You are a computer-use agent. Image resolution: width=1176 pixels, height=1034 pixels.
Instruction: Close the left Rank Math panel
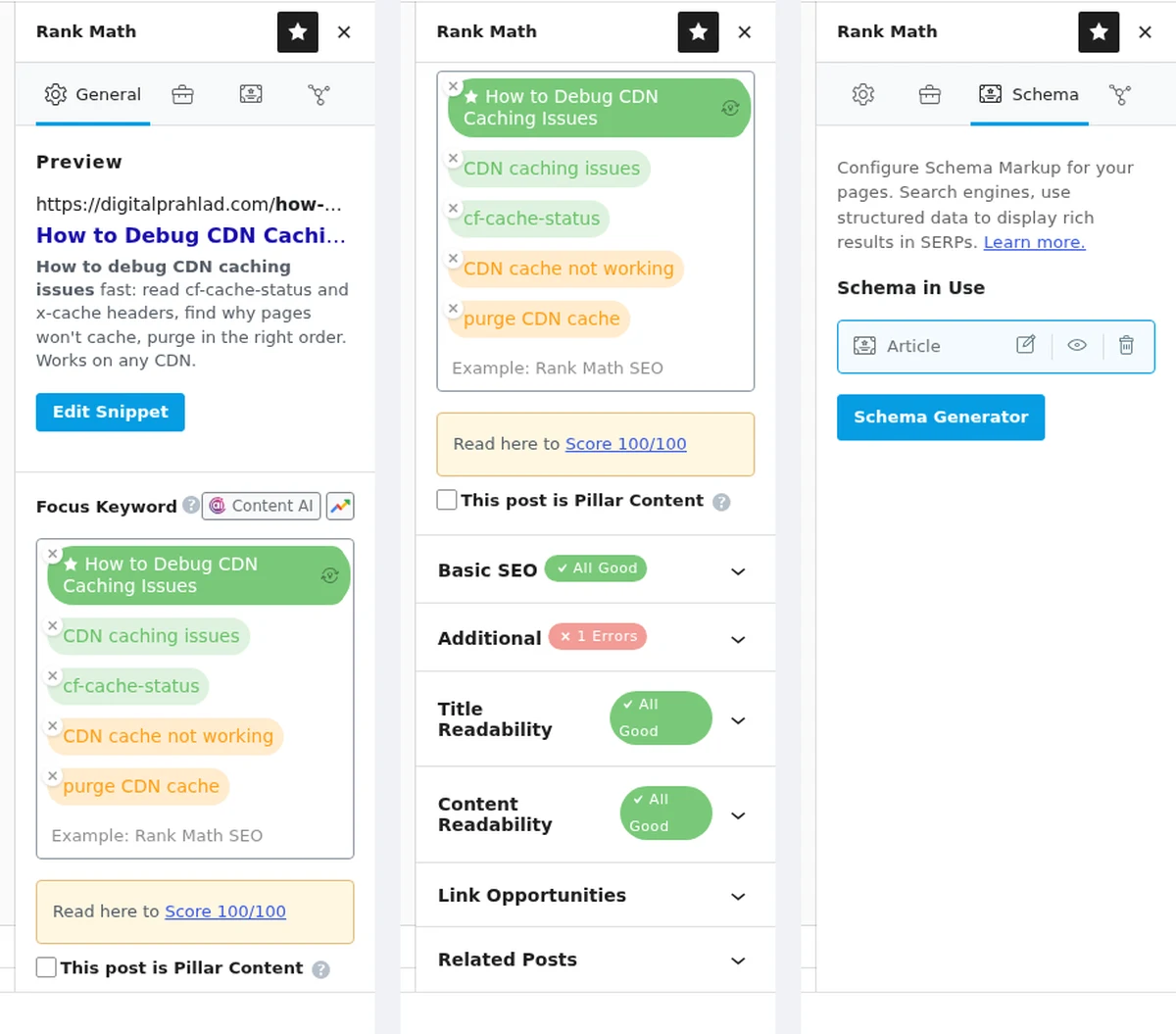[x=344, y=32]
